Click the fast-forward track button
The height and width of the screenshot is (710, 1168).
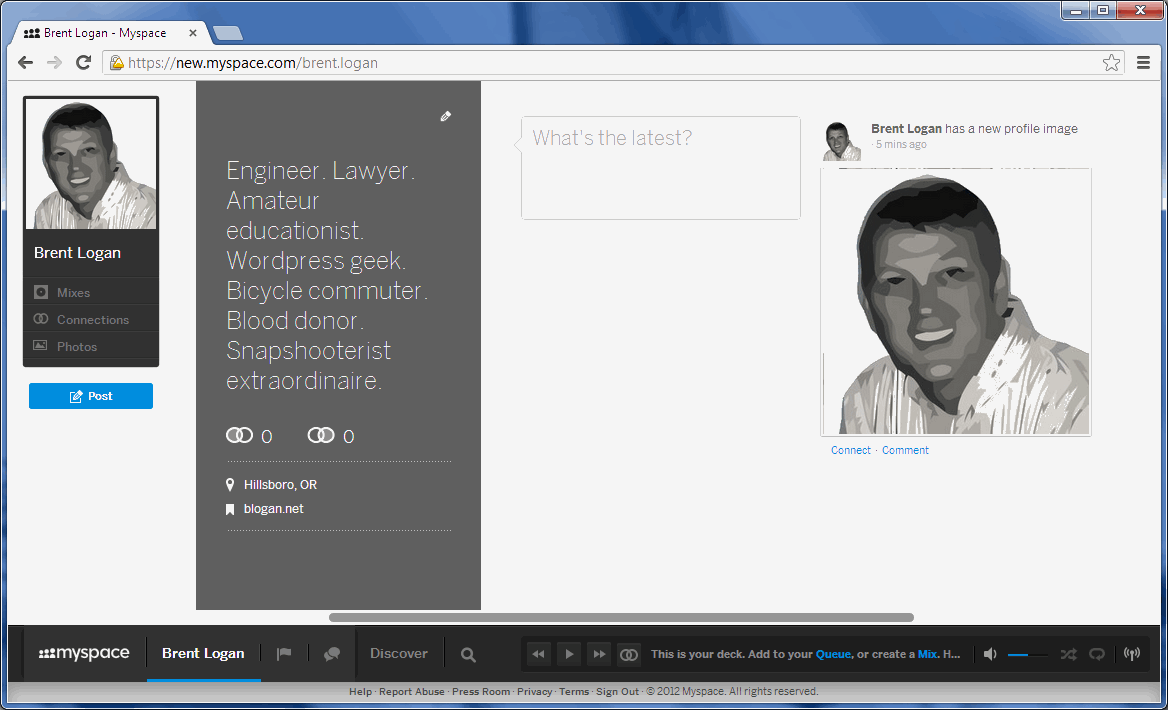coord(600,654)
